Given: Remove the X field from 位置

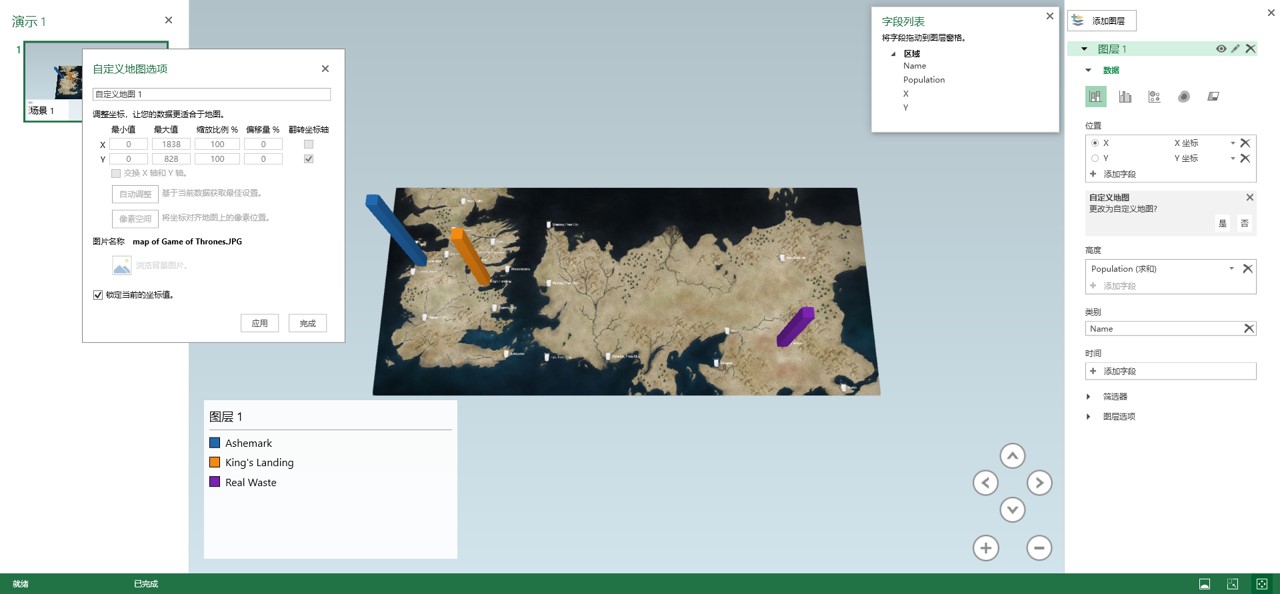Looking at the screenshot, I should (1245, 143).
